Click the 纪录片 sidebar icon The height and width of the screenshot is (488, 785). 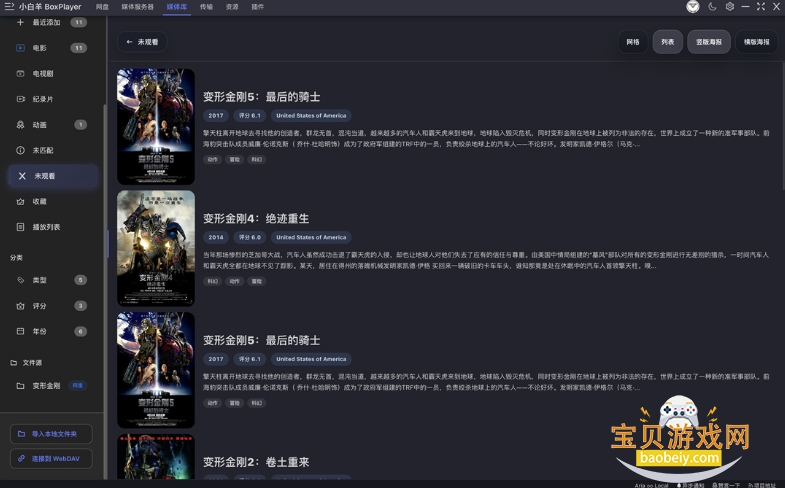20,99
